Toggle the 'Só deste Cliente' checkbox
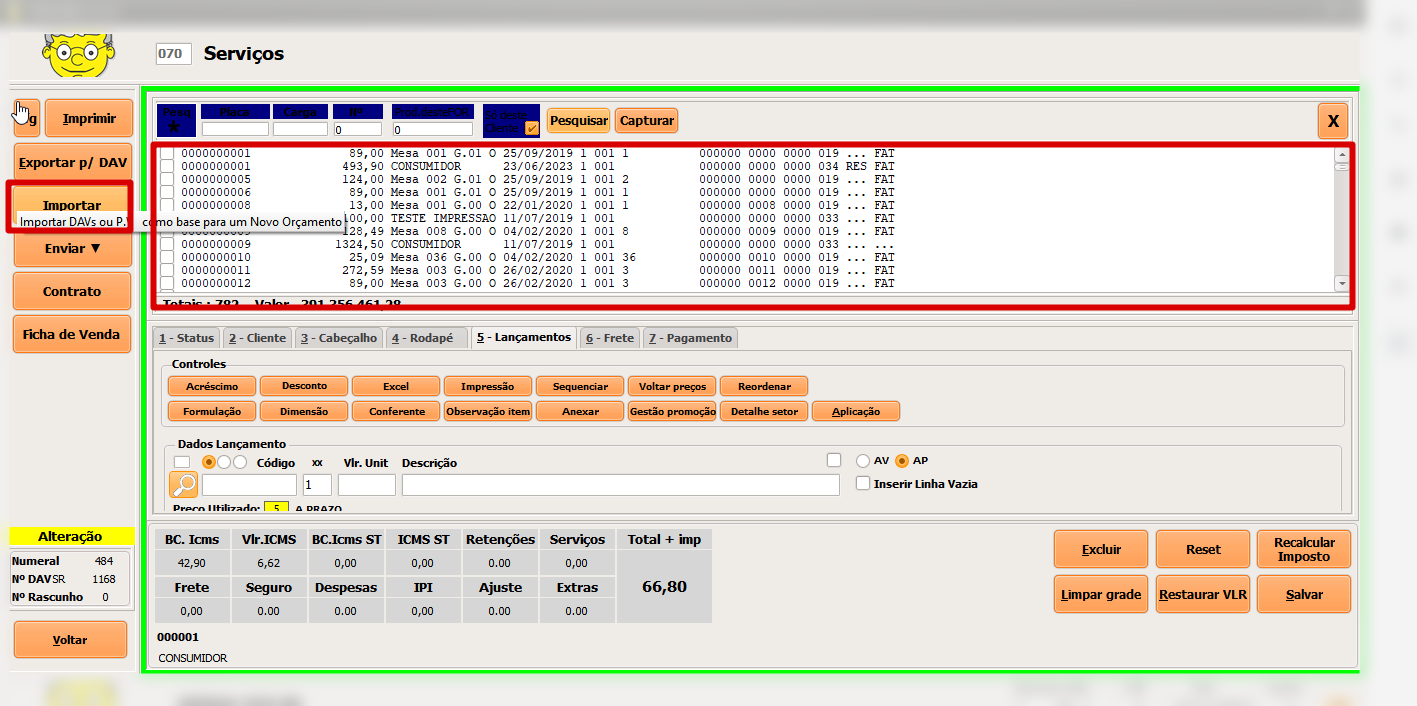The width and height of the screenshot is (1417, 706). tap(532, 128)
